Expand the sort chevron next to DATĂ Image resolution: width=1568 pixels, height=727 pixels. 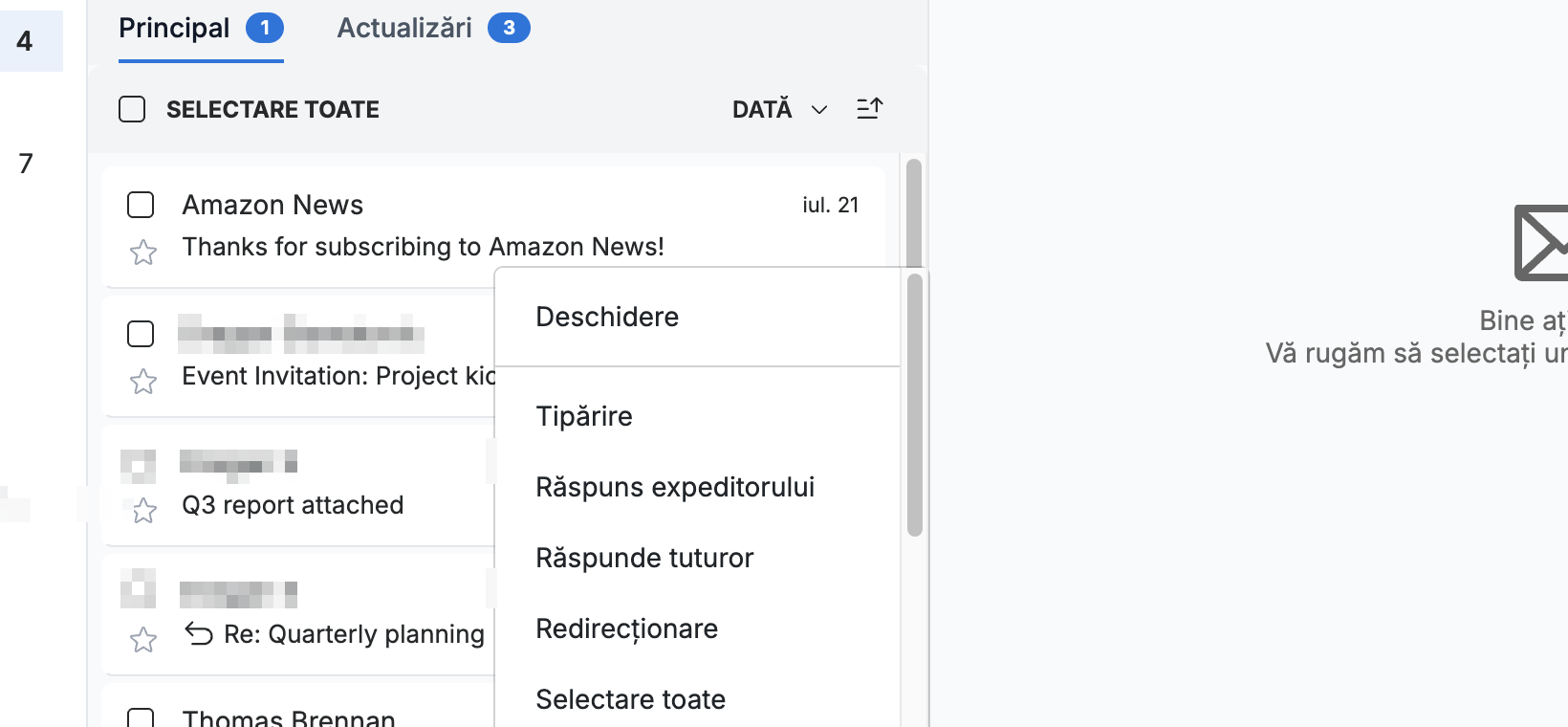pyautogui.click(x=819, y=110)
